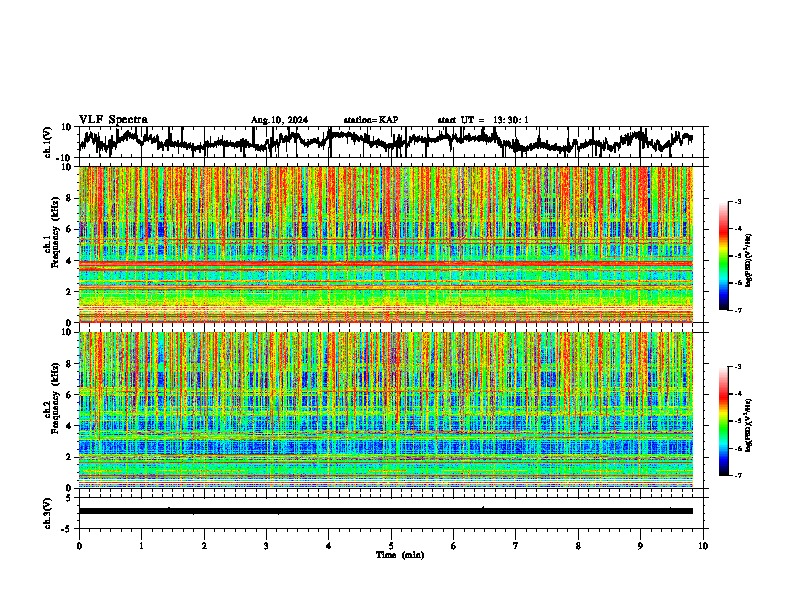The image size is (792, 612).
Task: Click the 6 kHz tick on ch.2 frequency axis
Action: 69,395
